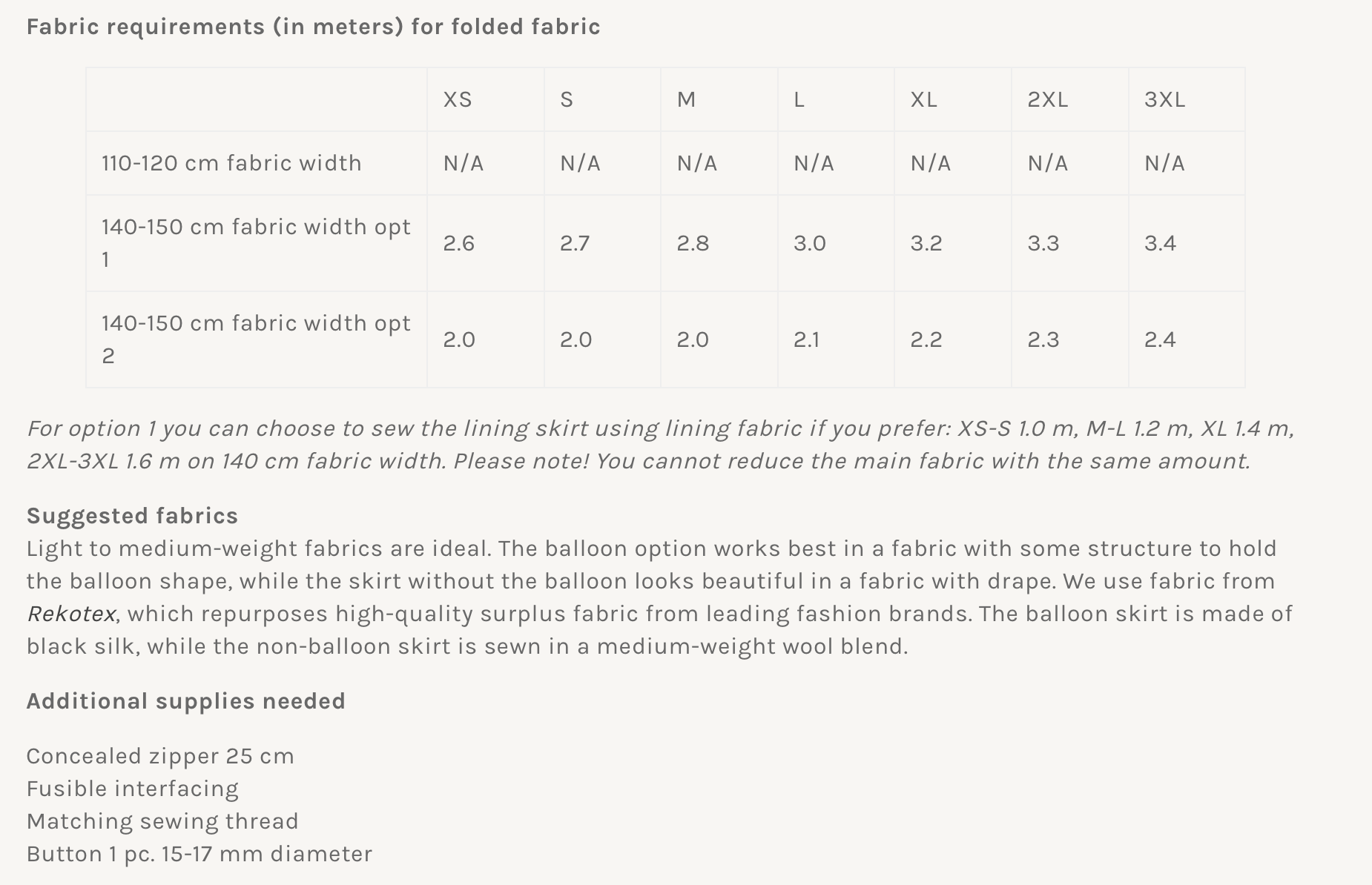Click the Button 1 pc. 15-17 mm line
1372x885 pixels.
click(x=199, y=854)
